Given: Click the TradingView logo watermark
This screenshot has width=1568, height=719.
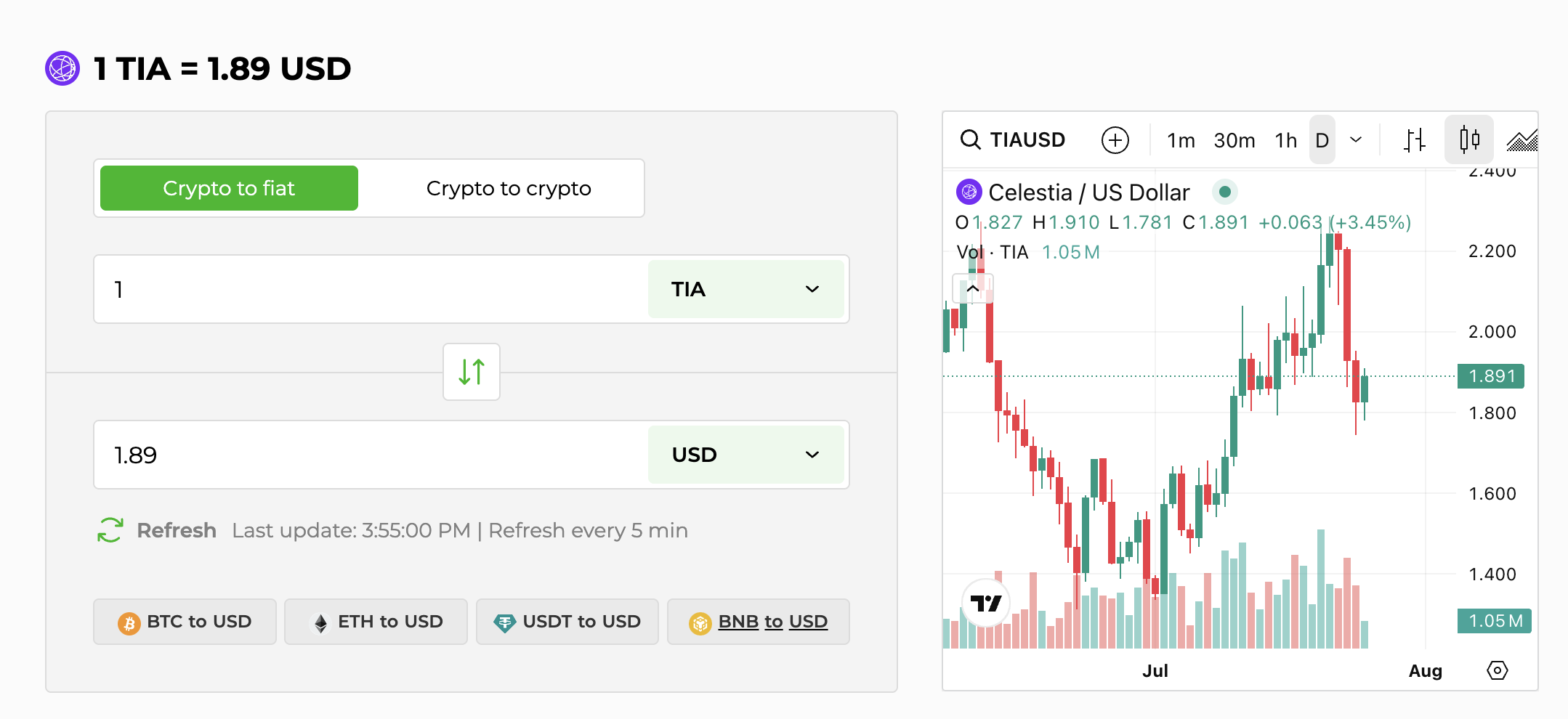Looking at the screenshot, I should pyautogui.click(x=985, y=602).
